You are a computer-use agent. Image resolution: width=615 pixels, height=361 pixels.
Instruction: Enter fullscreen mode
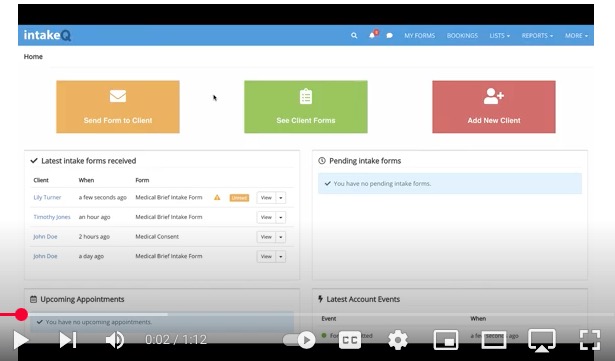[590, 340]
